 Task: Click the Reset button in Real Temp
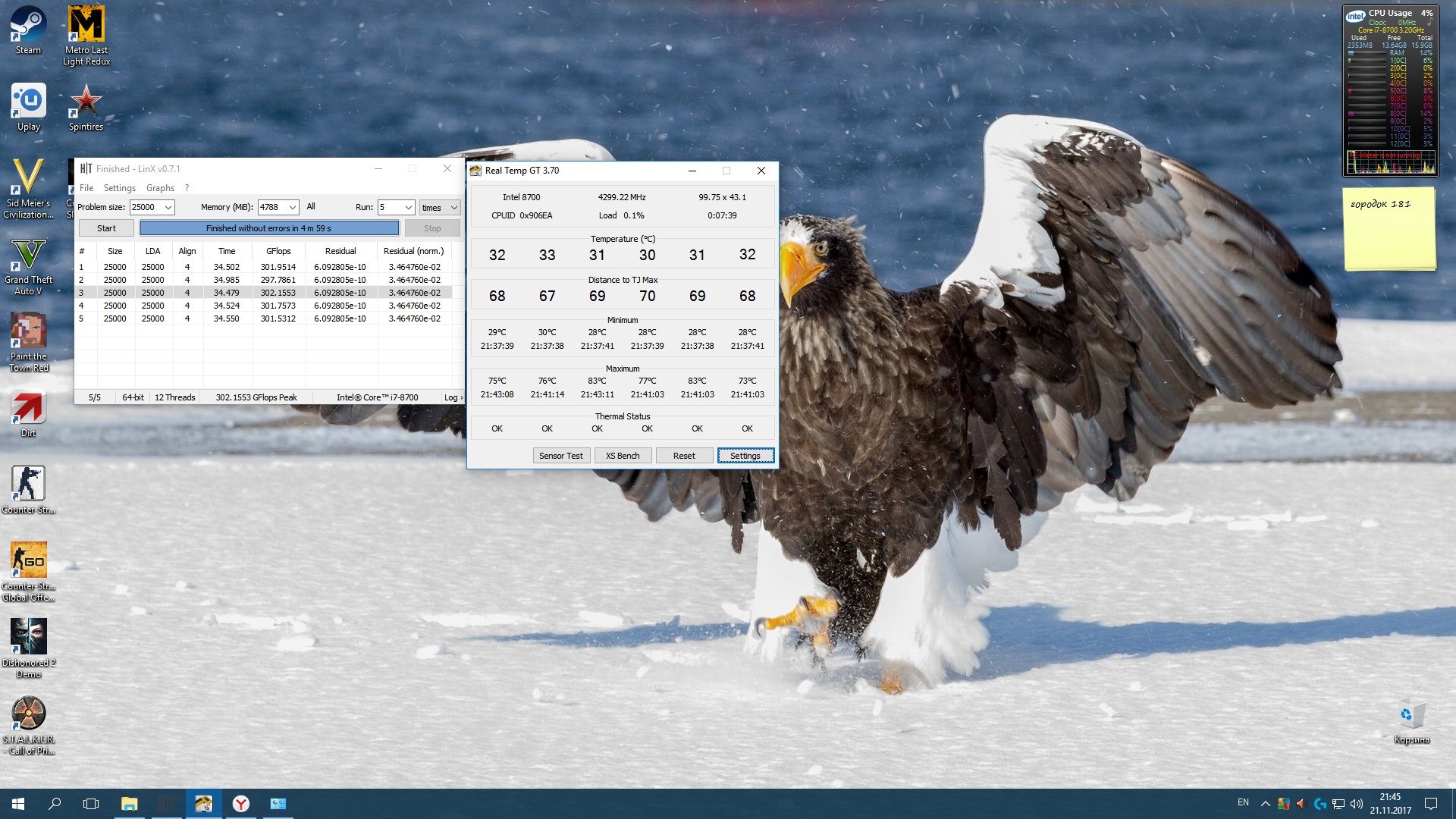point(683,456)
